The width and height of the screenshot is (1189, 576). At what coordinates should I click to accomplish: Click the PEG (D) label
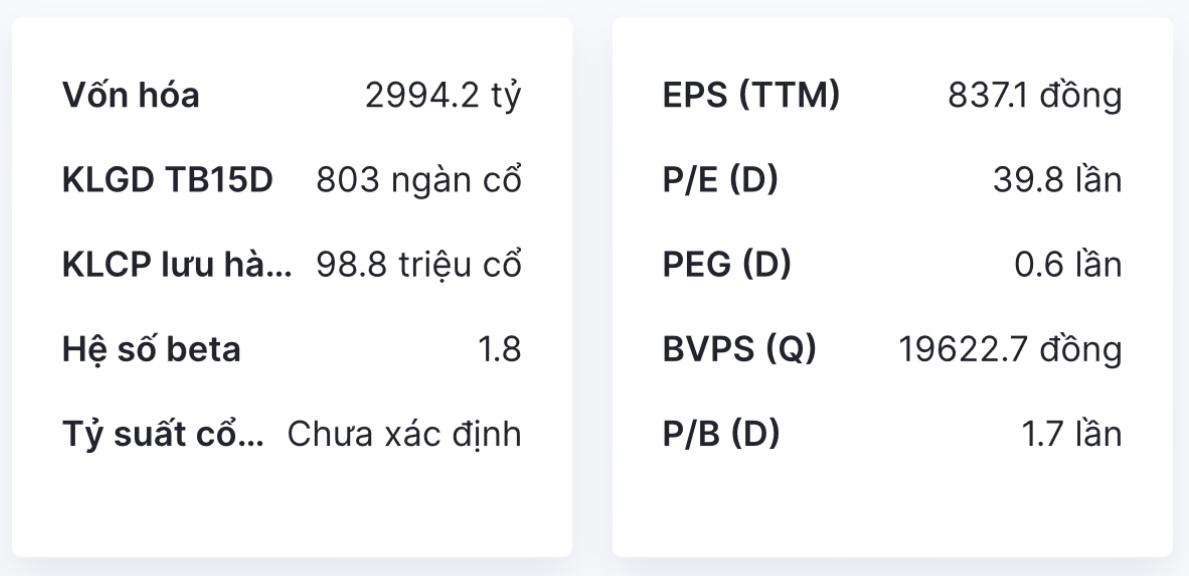[727, 266]
